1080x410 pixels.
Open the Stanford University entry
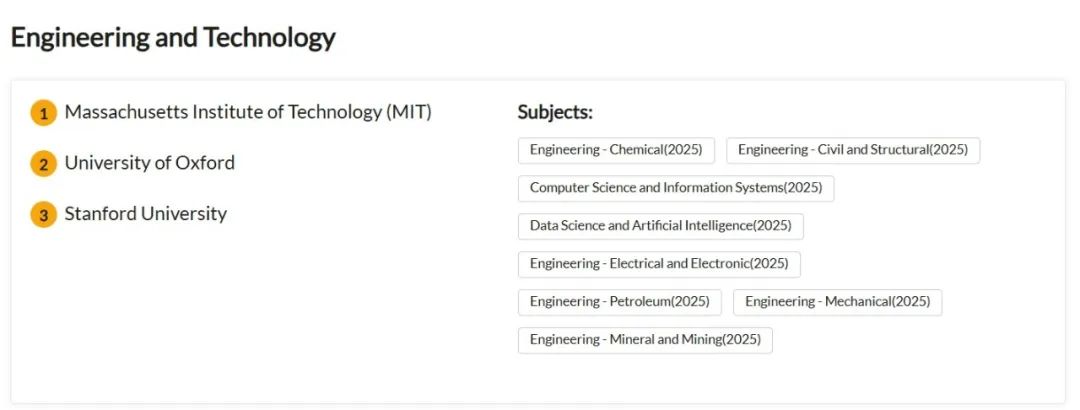click(x=145, y=214)
